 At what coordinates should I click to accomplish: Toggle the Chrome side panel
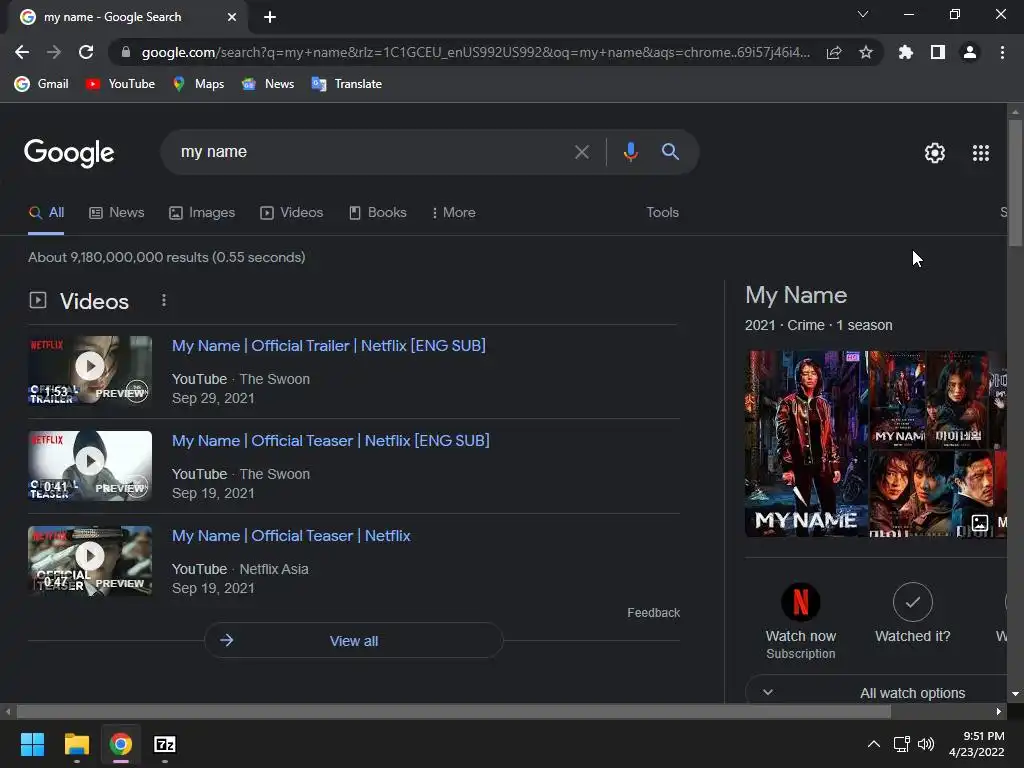tap(938, 52)
